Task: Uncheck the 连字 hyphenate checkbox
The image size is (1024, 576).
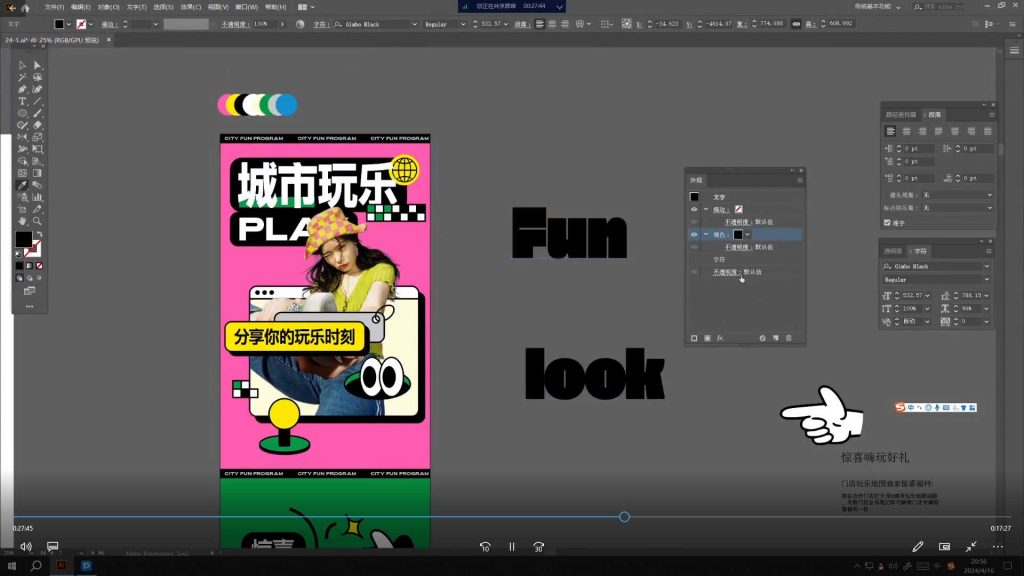Action: click(887, 222)
